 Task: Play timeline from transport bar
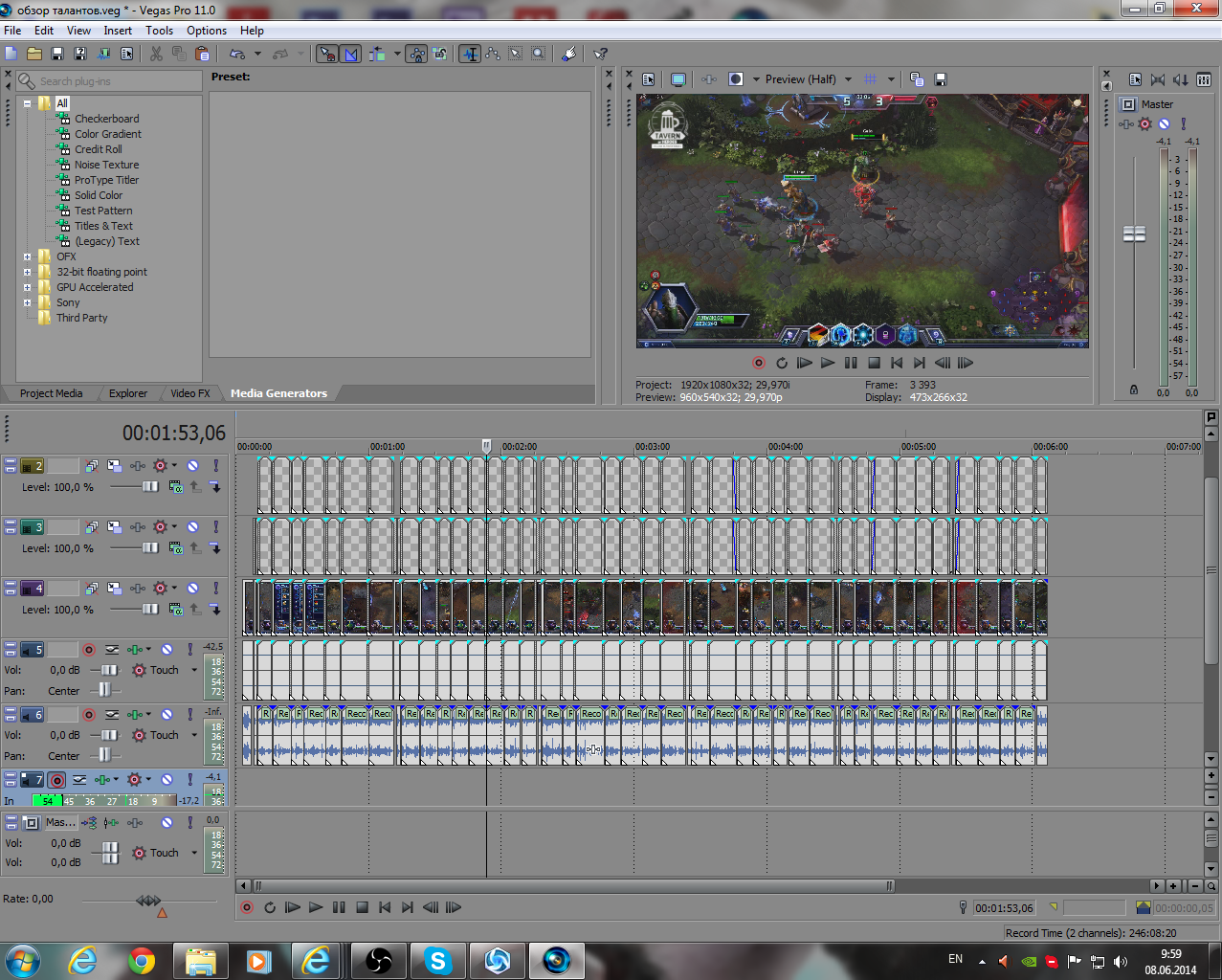click(x=316, y=907)
